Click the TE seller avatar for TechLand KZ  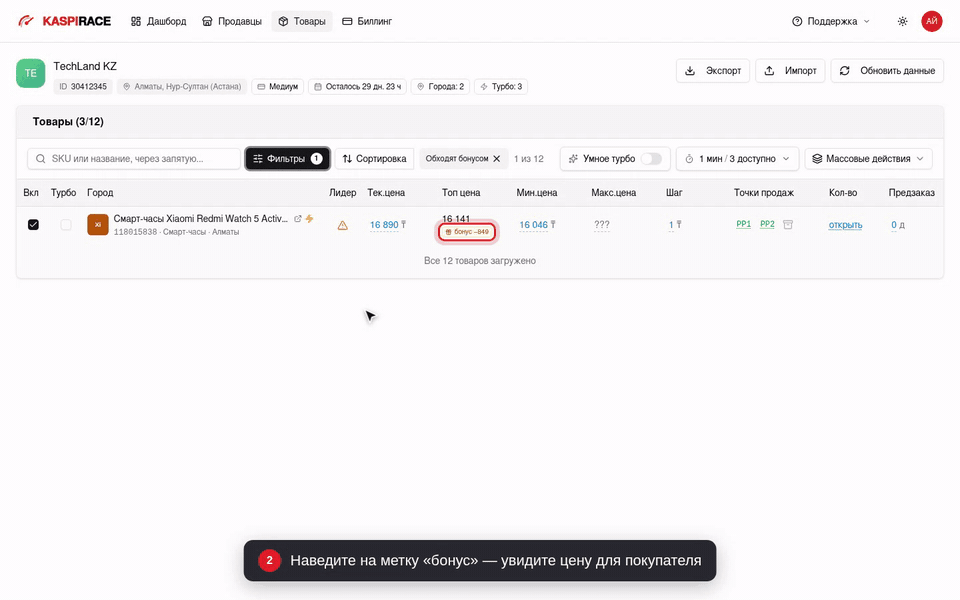click(x=31, y=73)
